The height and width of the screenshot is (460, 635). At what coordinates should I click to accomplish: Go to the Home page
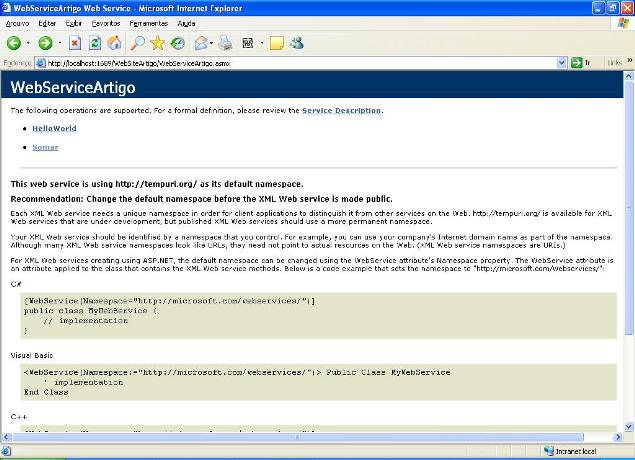pyautogui.click(x=114, y=43)
